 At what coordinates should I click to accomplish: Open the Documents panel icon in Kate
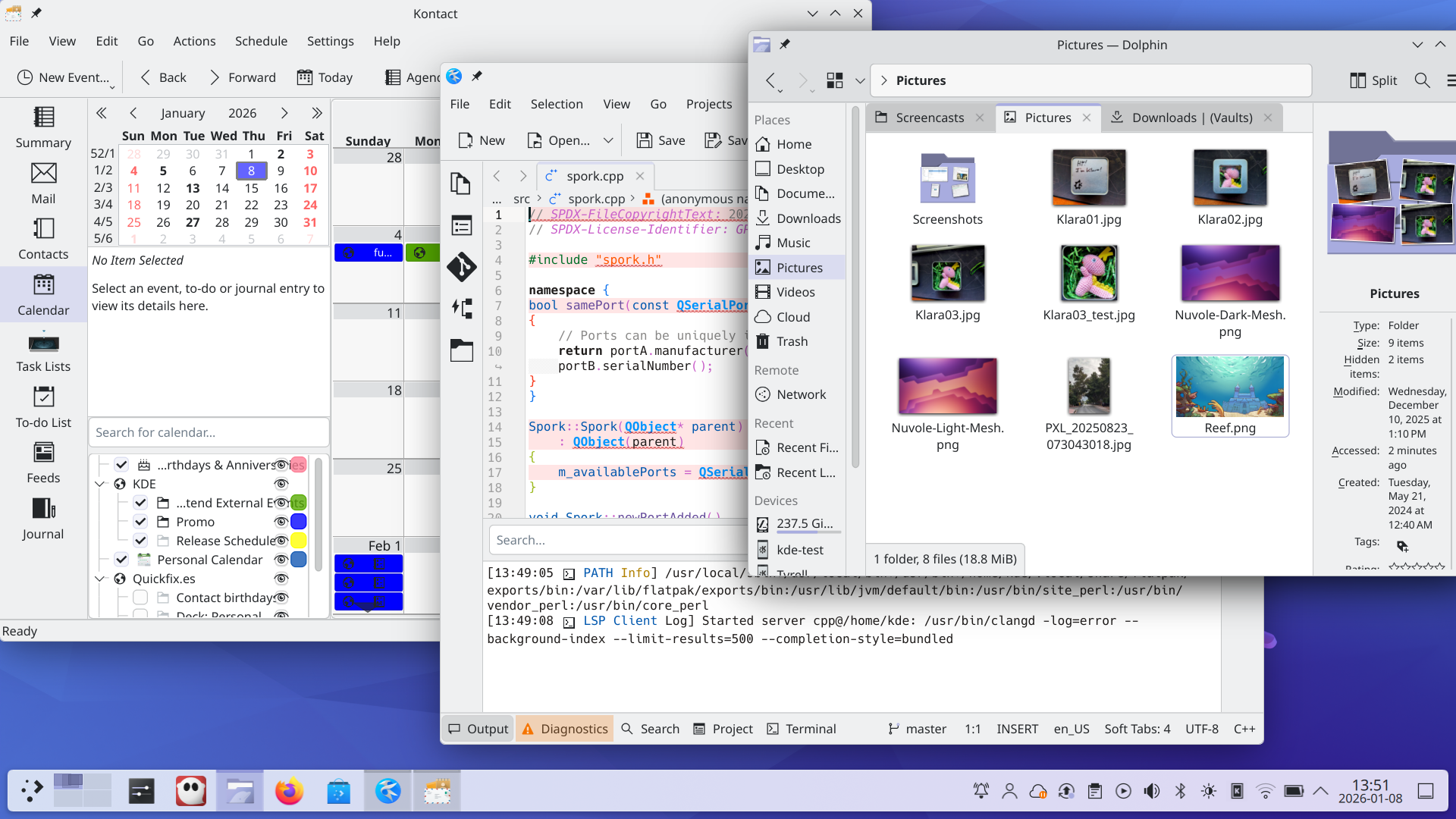coord(461,184)
